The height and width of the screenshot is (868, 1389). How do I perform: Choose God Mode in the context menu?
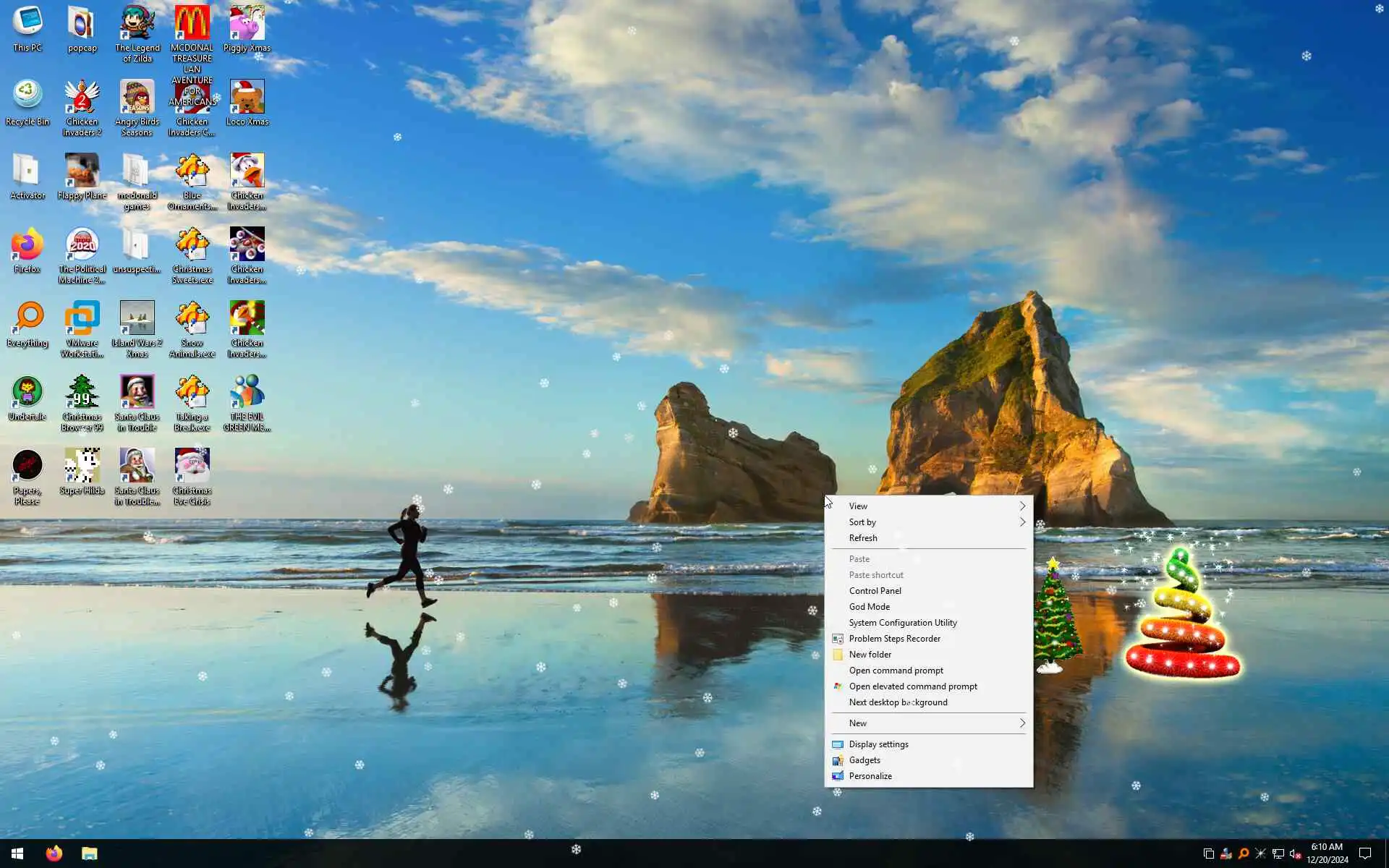click(870, 607)
